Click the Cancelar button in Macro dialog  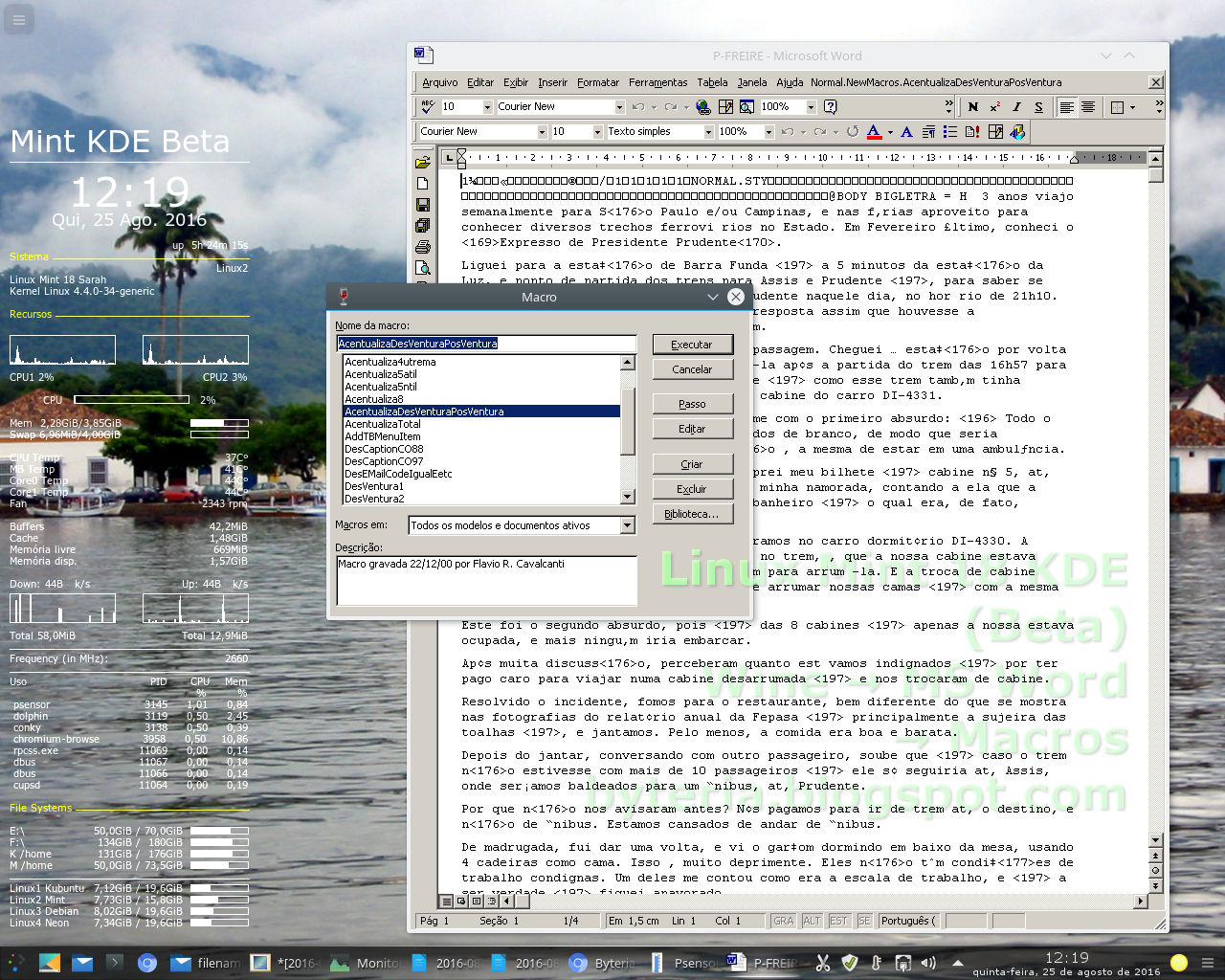(692, 369)
